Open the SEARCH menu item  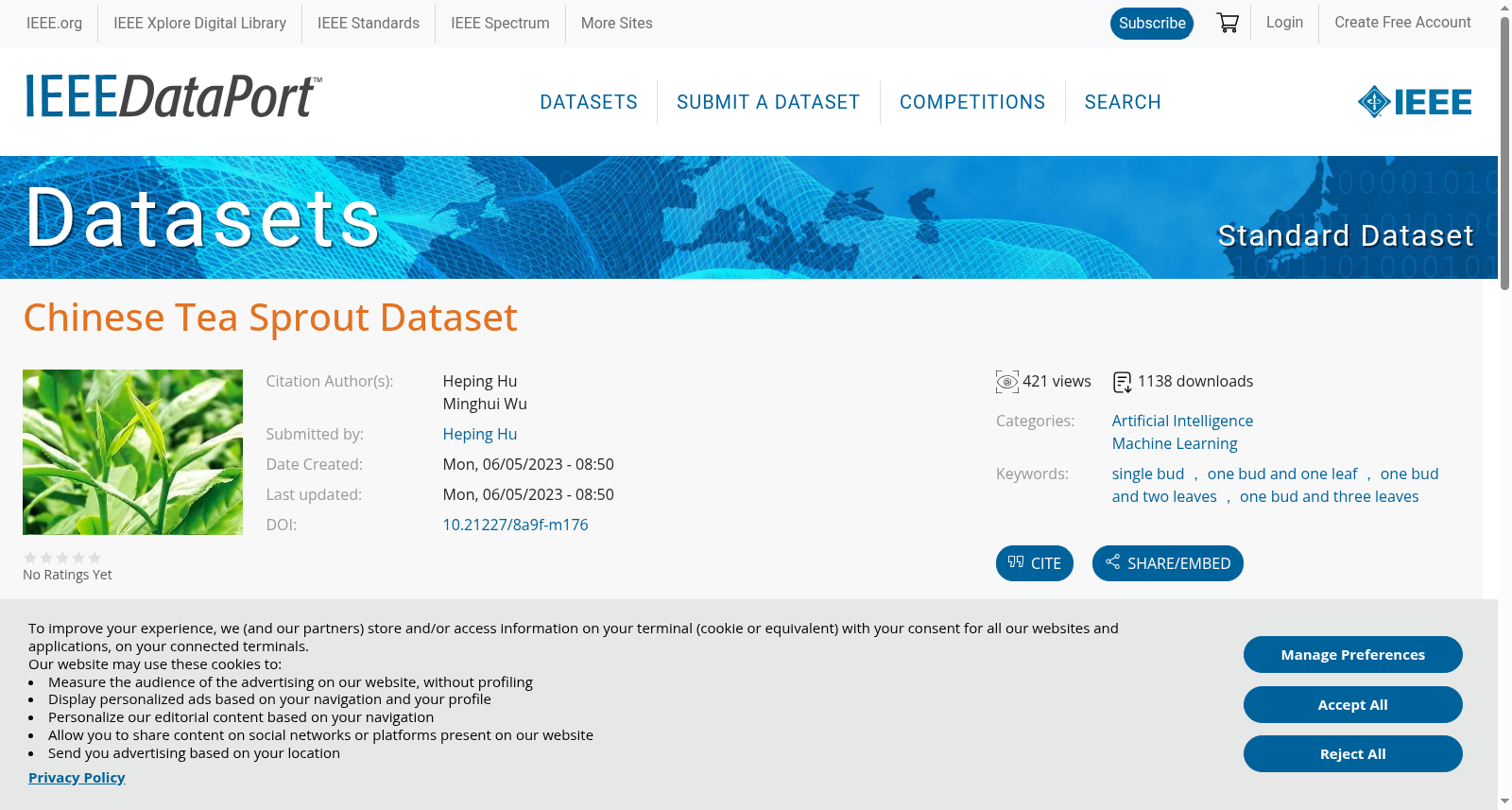coord(1123,102)
